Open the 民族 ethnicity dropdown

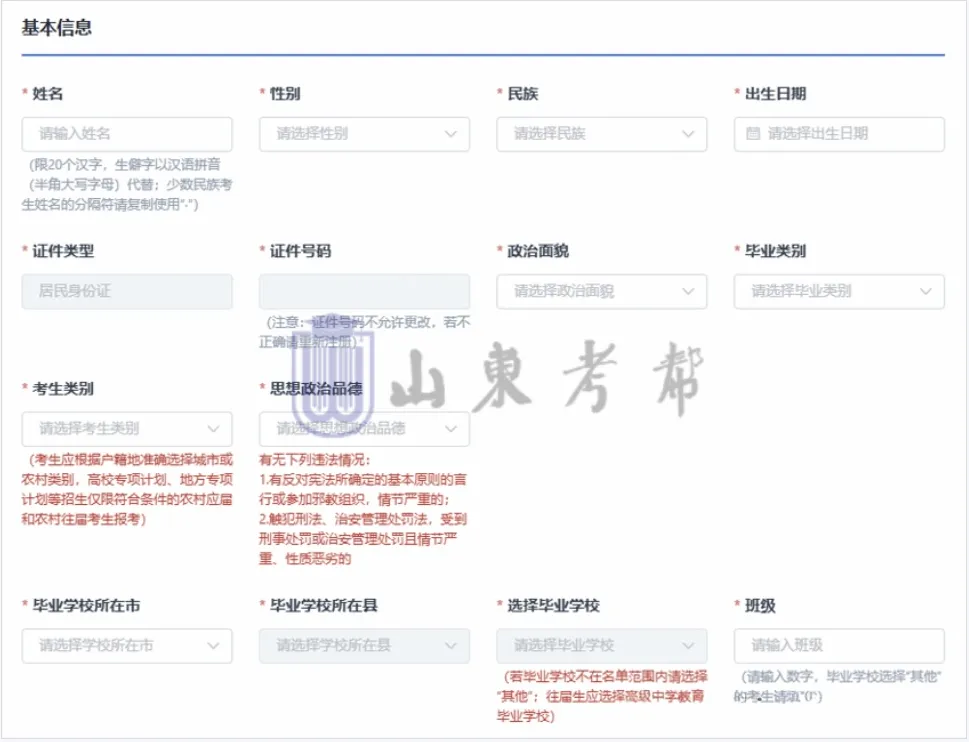(601, 134)
